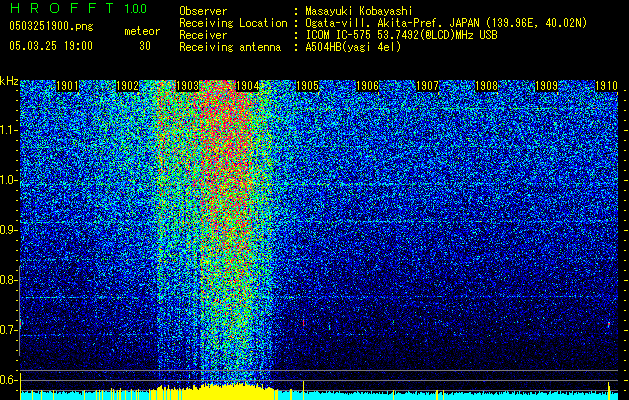Click the kHz axis unit label
This screenshot has height=400, width=629.
(9, 81)
